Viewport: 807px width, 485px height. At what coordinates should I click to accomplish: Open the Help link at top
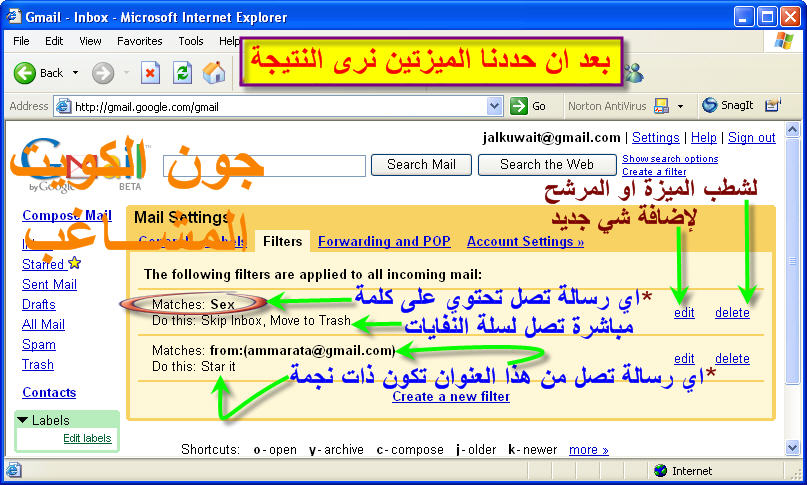coord(704,137)
